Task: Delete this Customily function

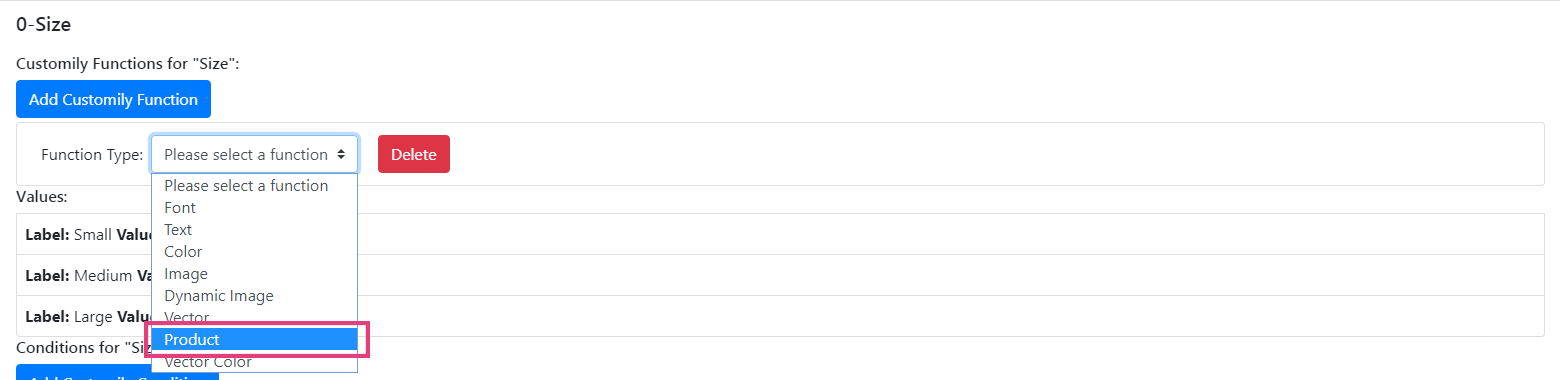Action: [414, 154]
